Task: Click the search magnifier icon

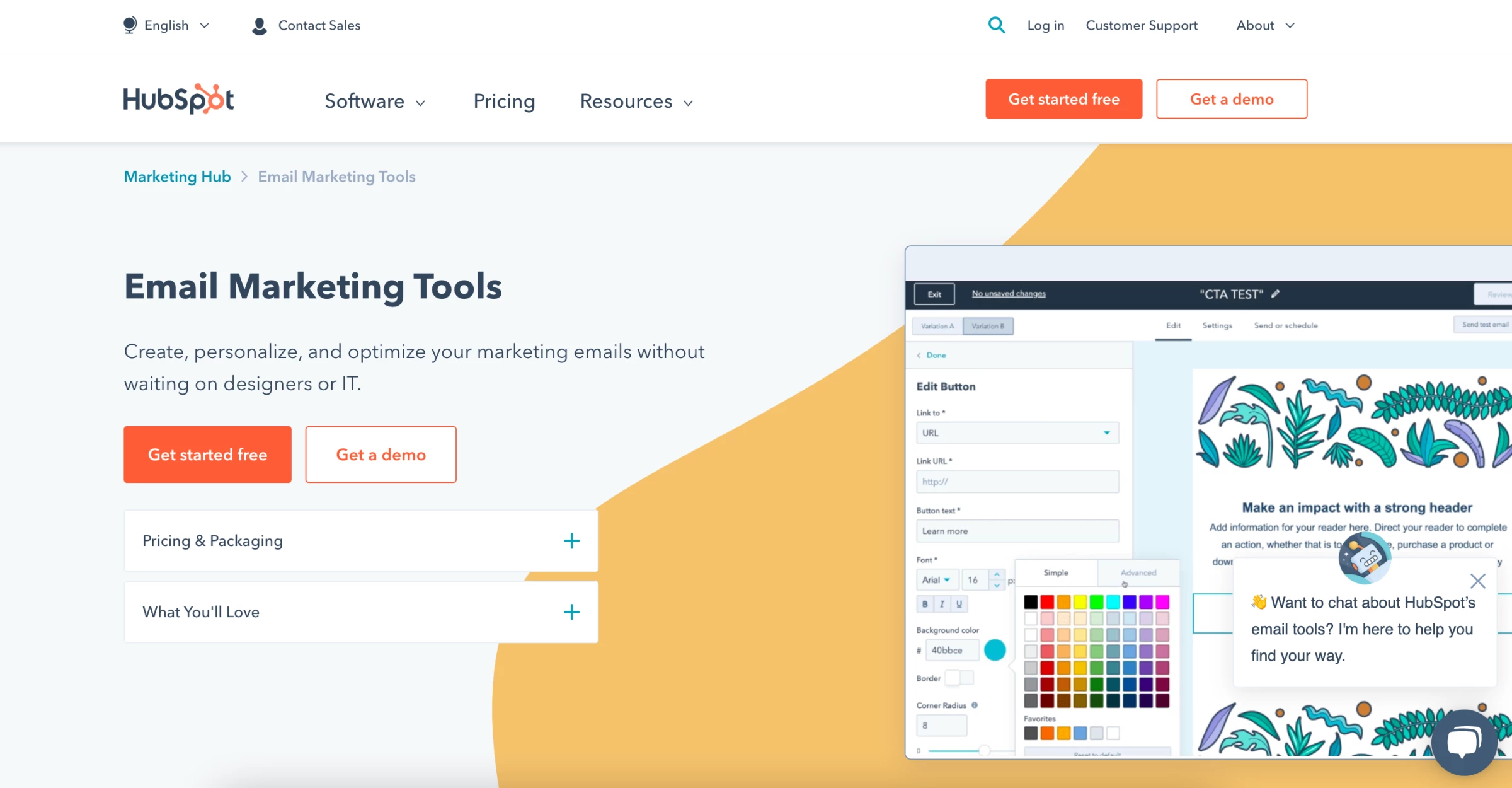Action: point(996,25)
